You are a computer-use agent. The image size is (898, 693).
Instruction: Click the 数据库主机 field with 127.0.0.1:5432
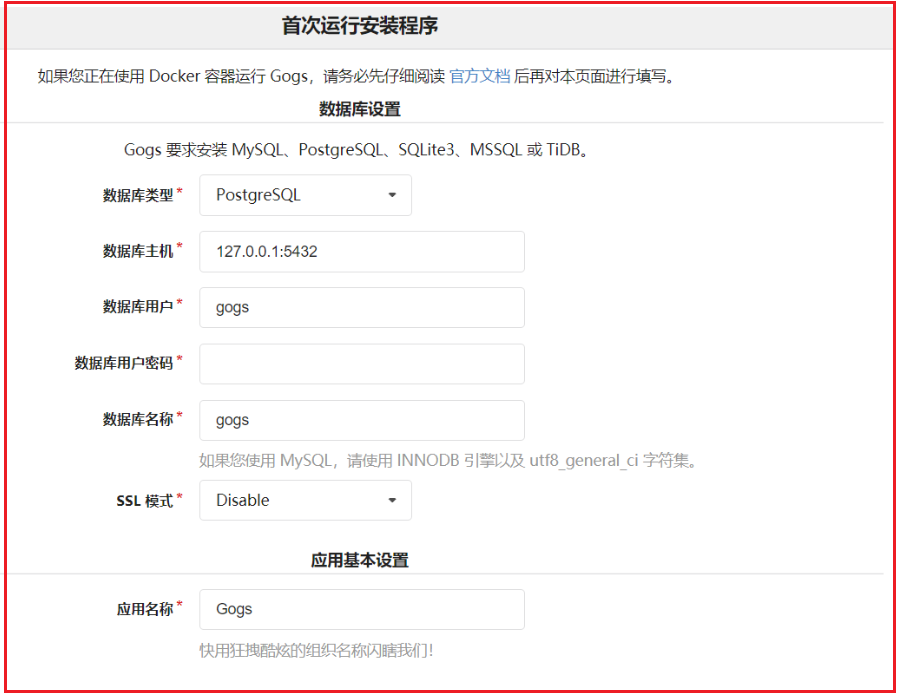[x=362, y=251]
